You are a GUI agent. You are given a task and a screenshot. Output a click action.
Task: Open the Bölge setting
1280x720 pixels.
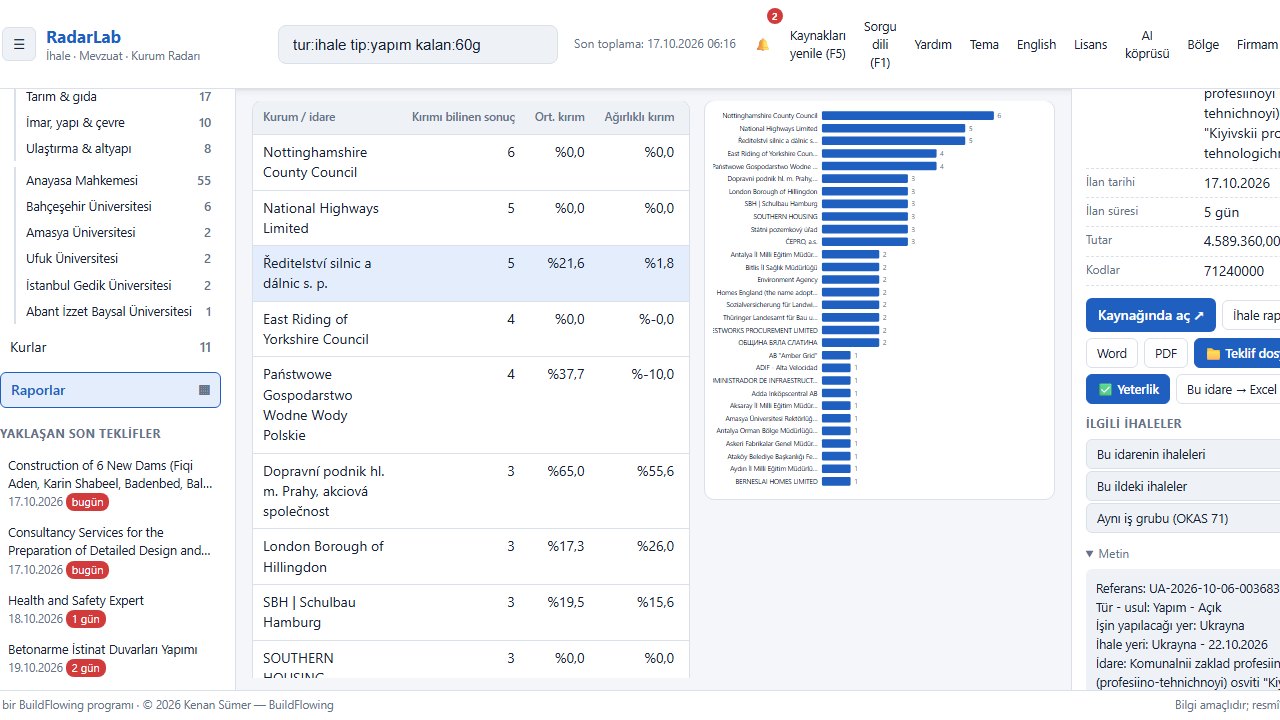1203,45
